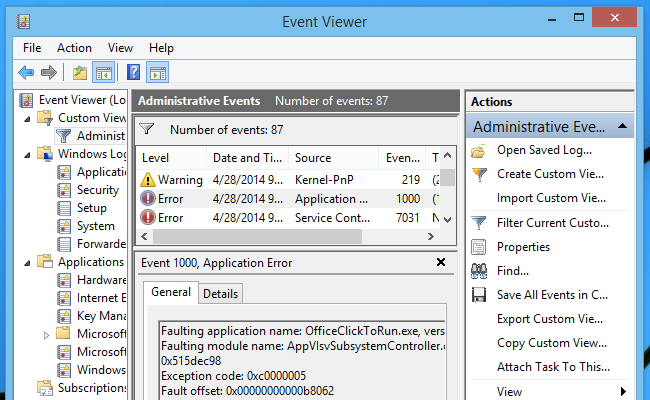Click event list vertical scrollbar up arrow
Image resolution: width=650 pixels, height=400 pixels.
(x=447, y=156)
